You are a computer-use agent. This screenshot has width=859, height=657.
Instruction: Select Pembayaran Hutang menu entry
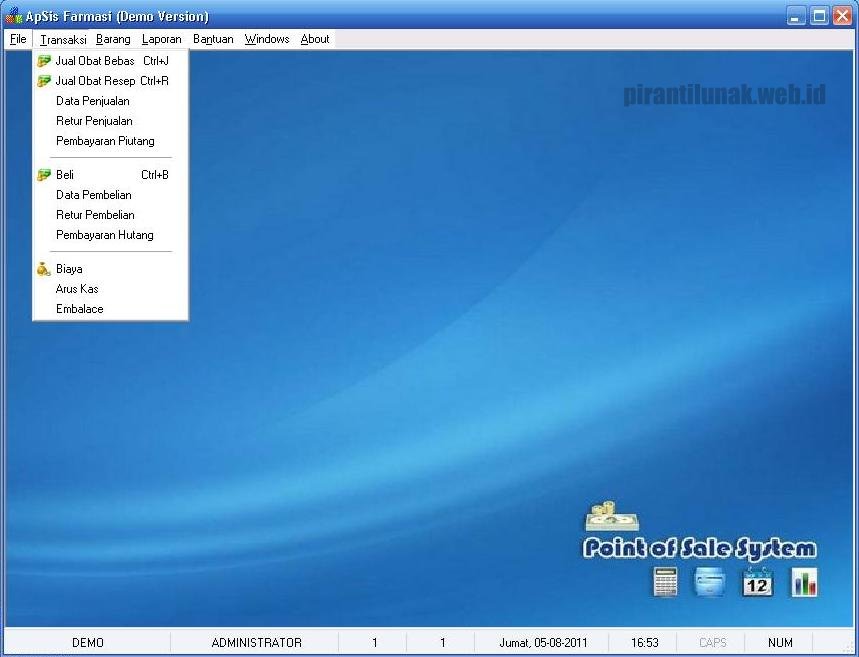[x=111, y=235]
